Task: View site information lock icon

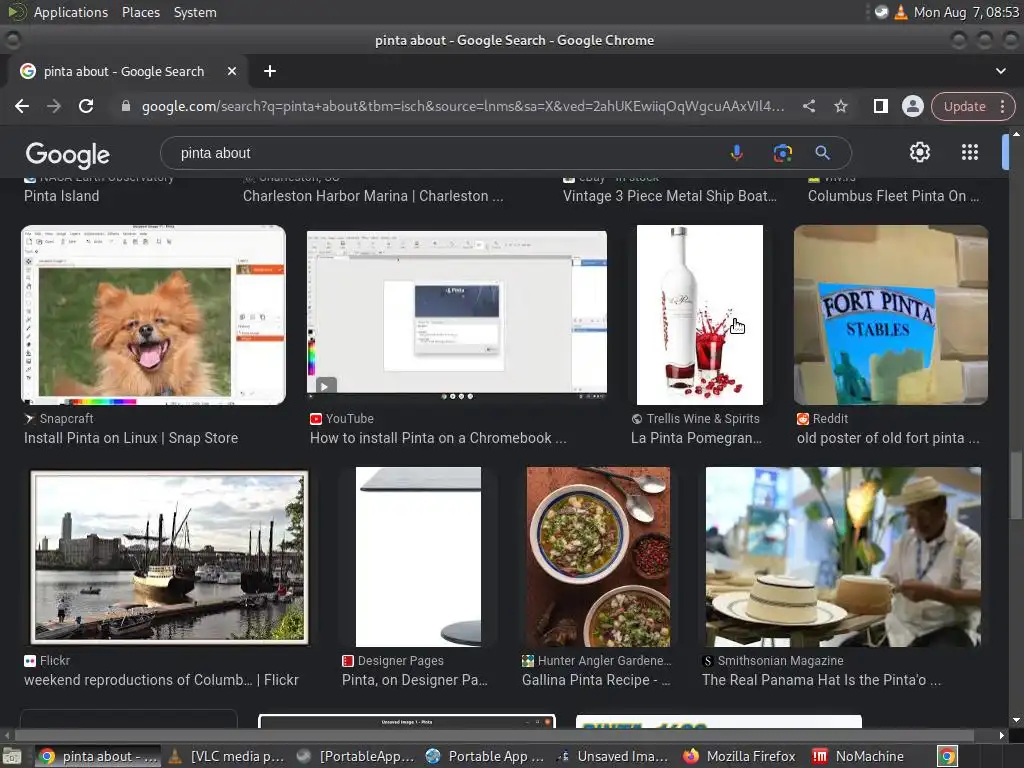Action: click(x=126, y=106)
